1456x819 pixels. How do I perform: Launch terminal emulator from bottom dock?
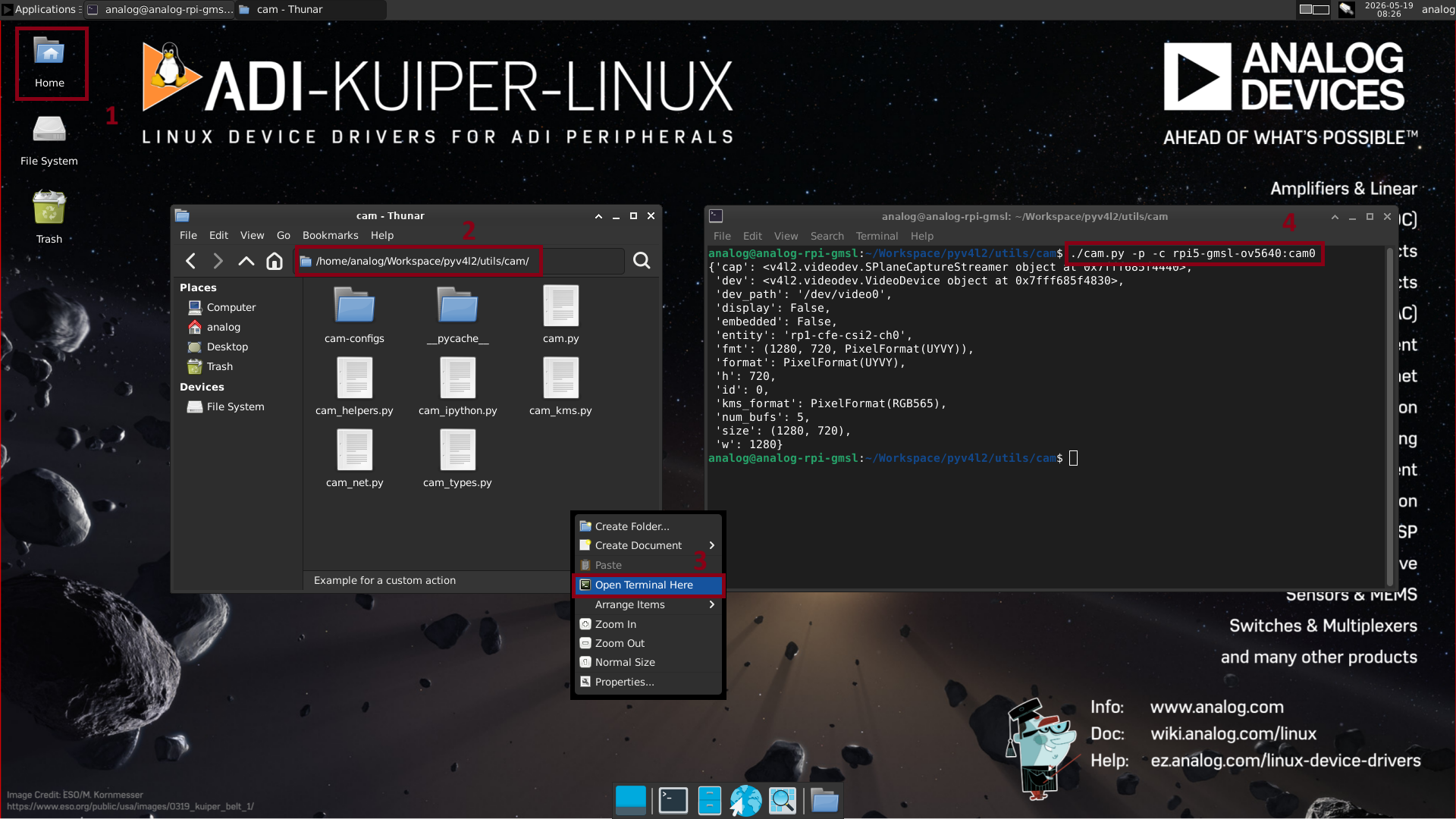[x=673, y=800]
